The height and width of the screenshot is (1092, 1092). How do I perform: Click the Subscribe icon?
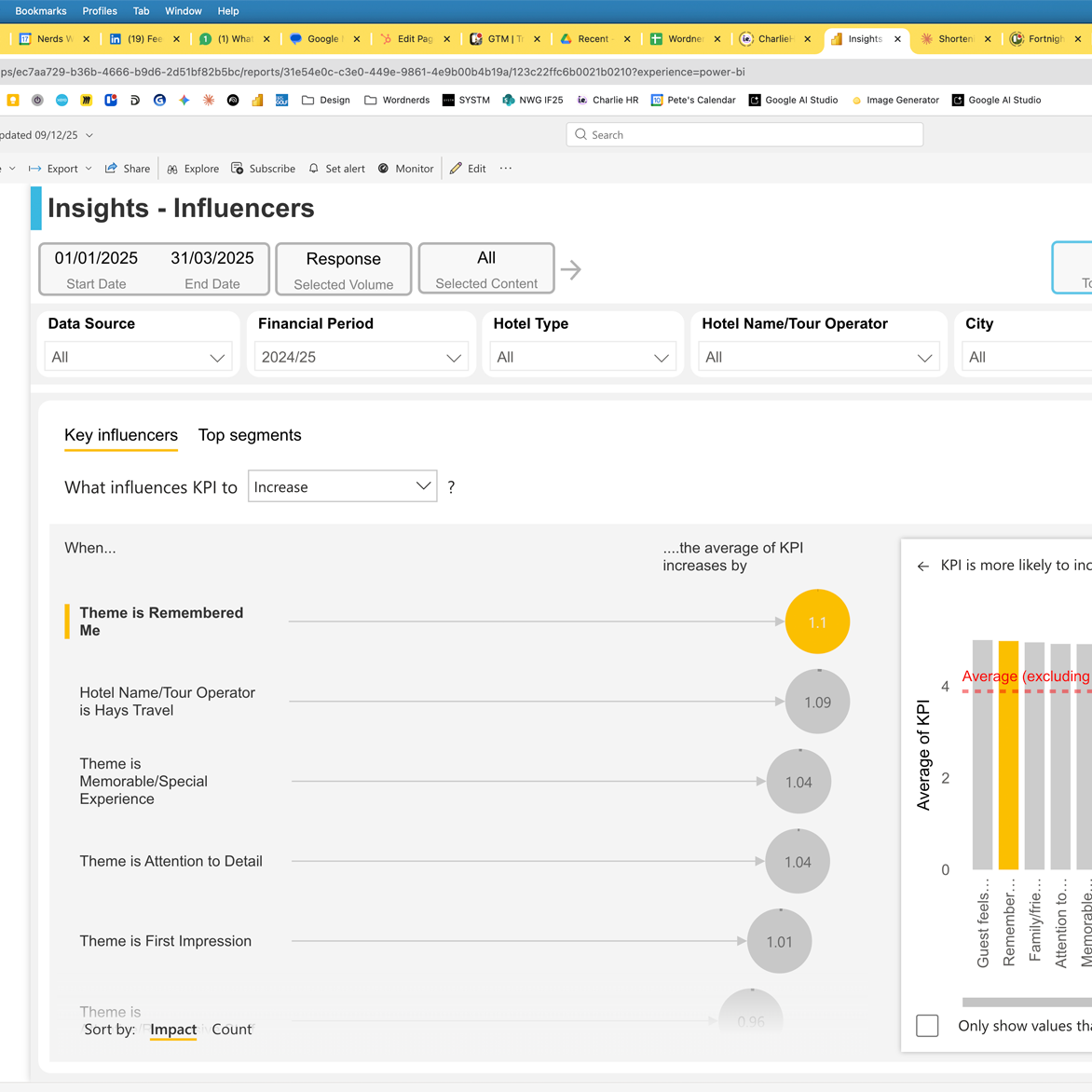238,169
